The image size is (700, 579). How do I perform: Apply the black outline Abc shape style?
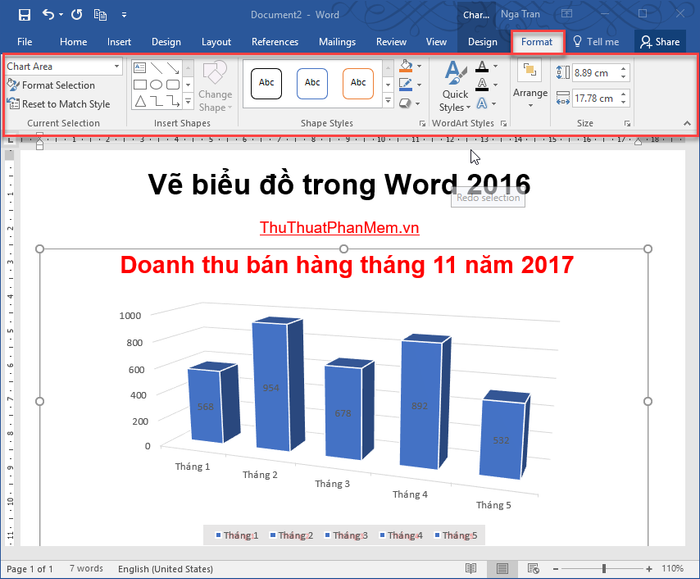coord(267,83)
